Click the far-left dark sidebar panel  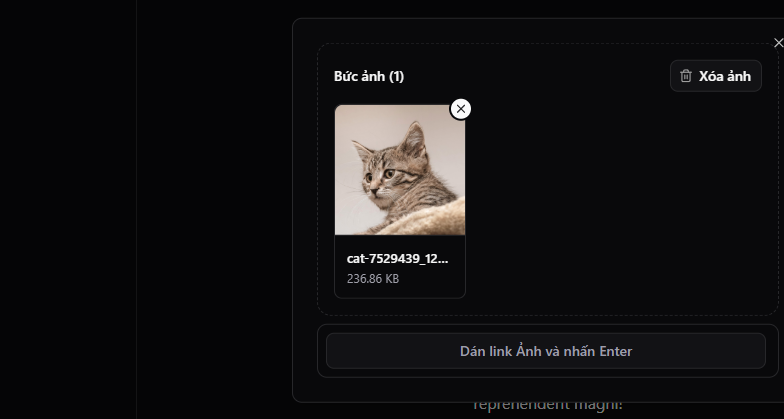[68, 210]
